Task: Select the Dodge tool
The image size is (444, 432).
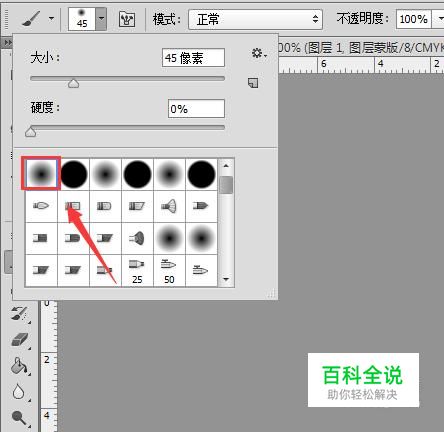Action: pos(19,418)
